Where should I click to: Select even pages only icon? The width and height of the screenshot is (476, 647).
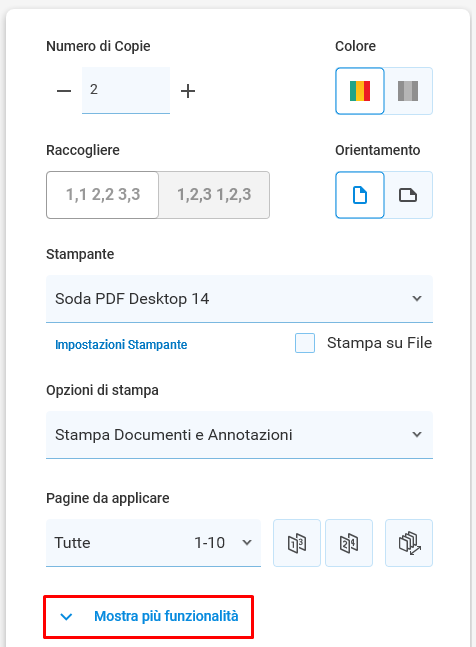pos(349,543)
